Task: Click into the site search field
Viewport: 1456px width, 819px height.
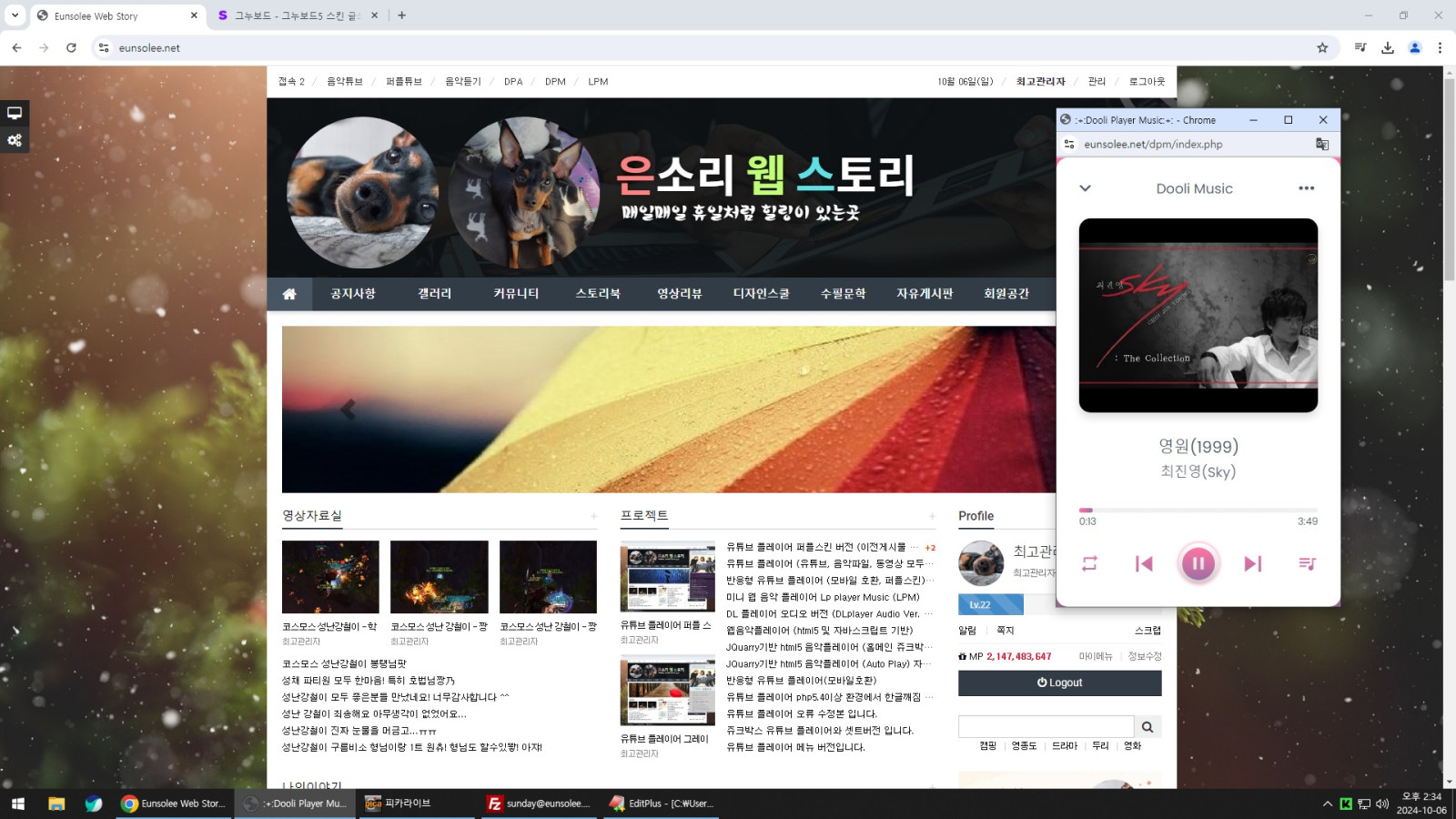Action: (x=1046, y=726)
